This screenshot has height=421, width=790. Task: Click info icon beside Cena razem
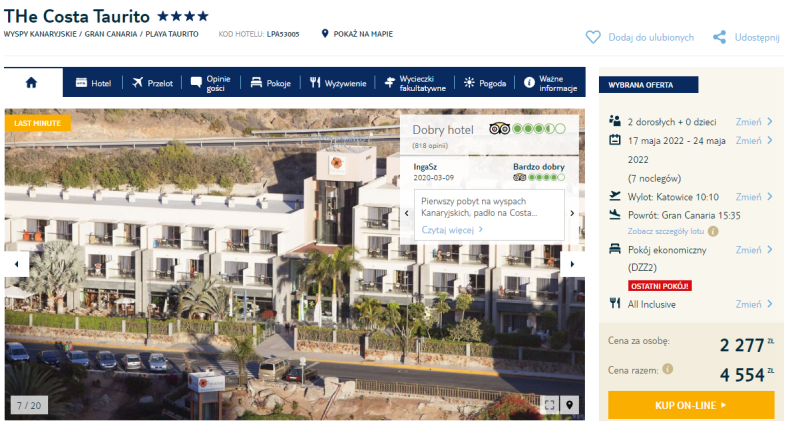pyautogui.click(x=668, y=369)
